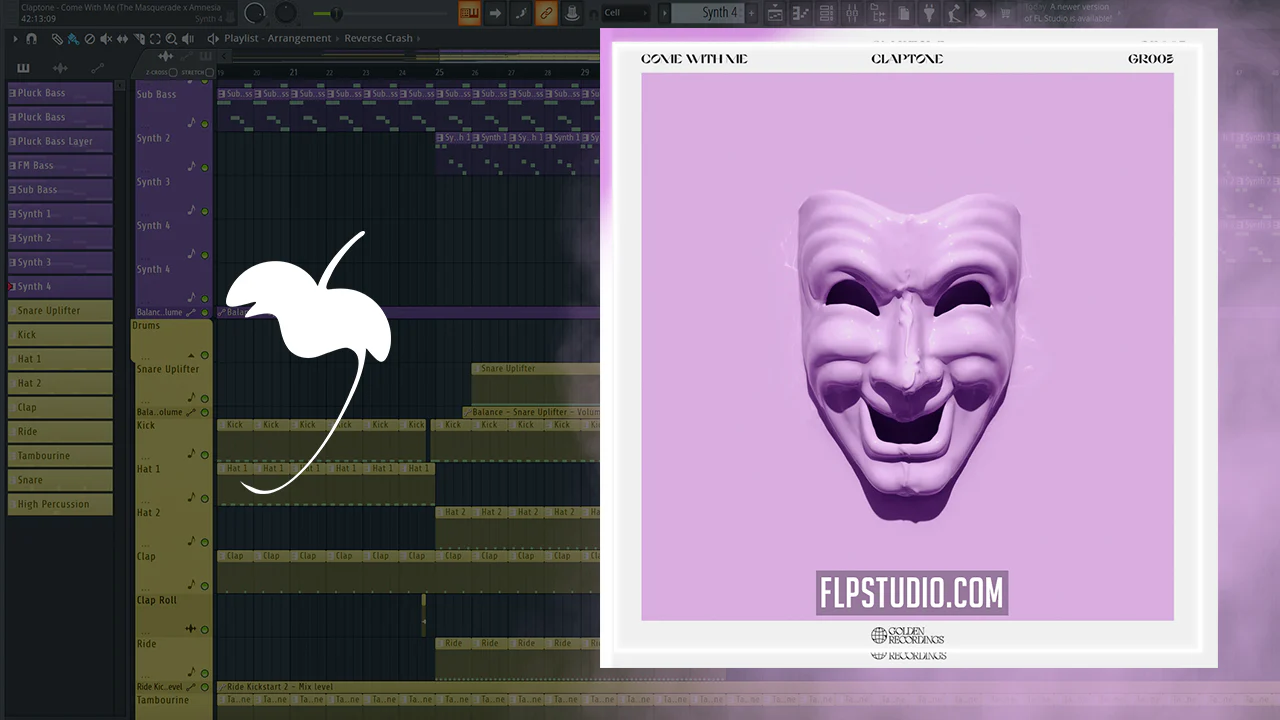Open the Cell snap dropdown
Screen dimensions: 1280x720
pos(627,13)
